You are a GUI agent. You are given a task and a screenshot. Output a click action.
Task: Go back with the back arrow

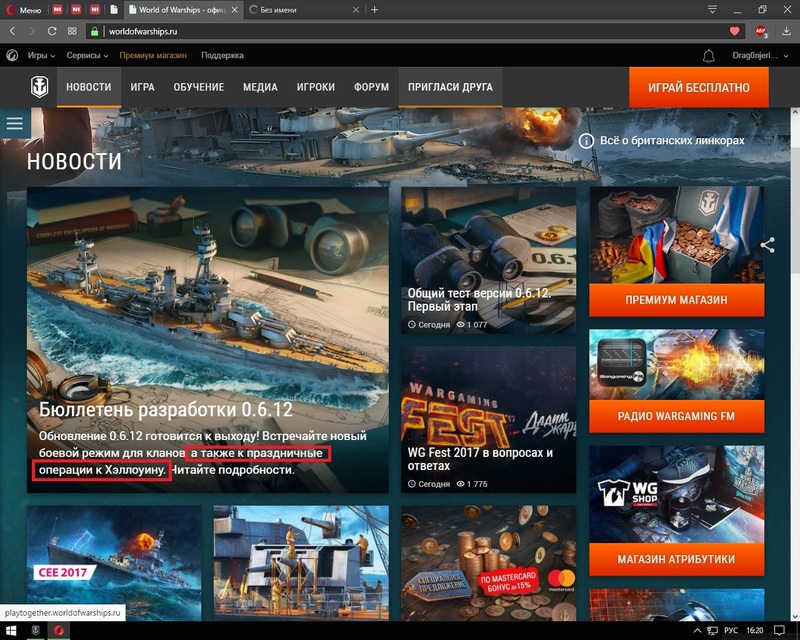(x=12, y=31)
